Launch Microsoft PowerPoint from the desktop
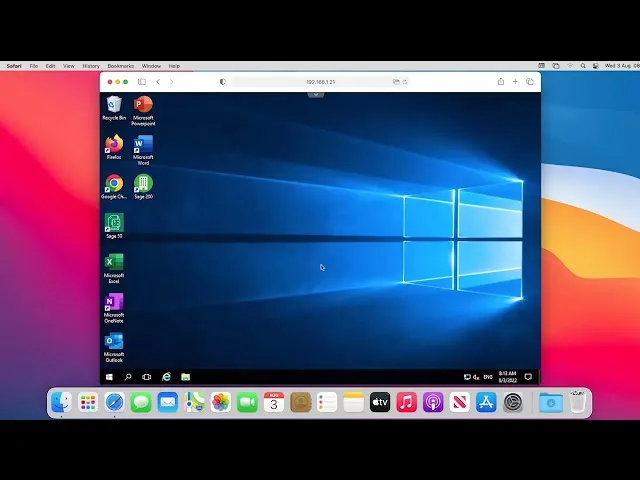 pos(143,105)
